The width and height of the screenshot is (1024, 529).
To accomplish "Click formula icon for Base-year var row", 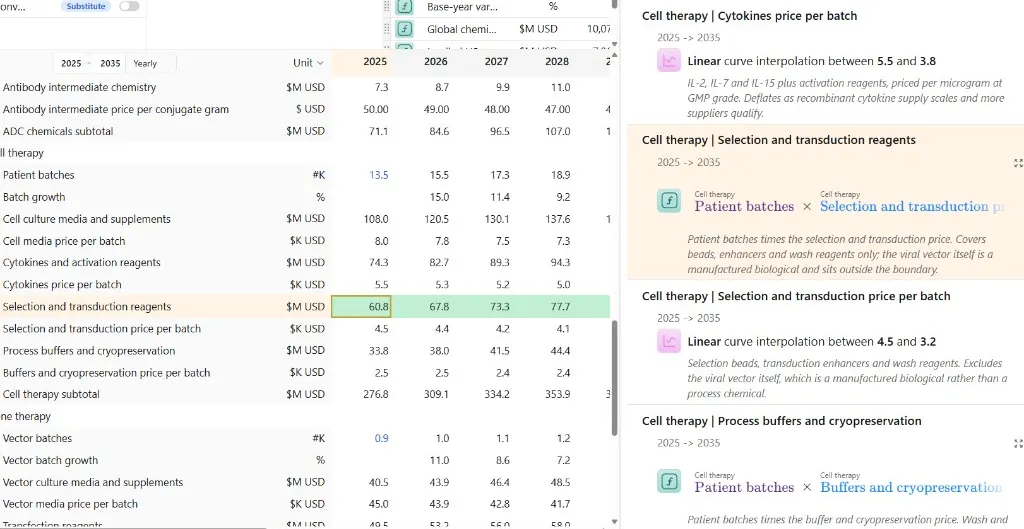I will [x=405, y=7].
